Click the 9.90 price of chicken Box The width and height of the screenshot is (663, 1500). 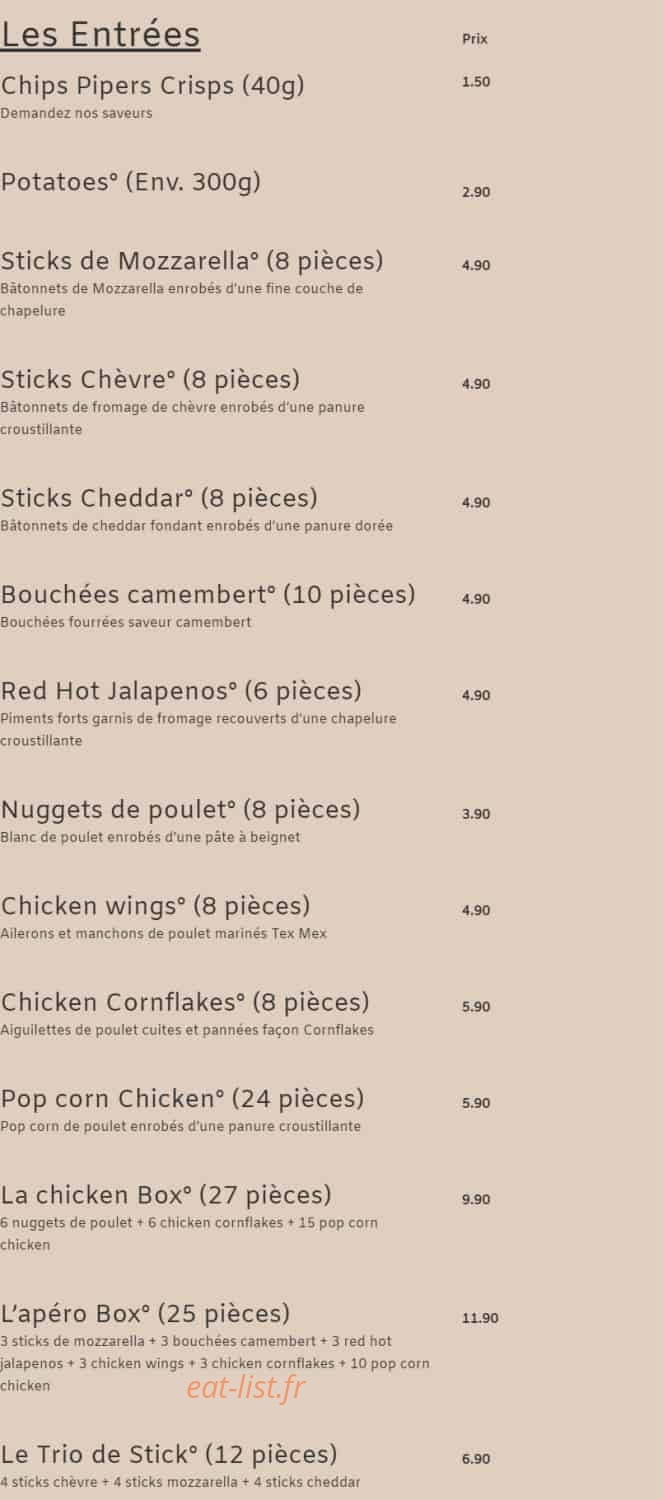pyautogui.click(x=476, y=1199)
